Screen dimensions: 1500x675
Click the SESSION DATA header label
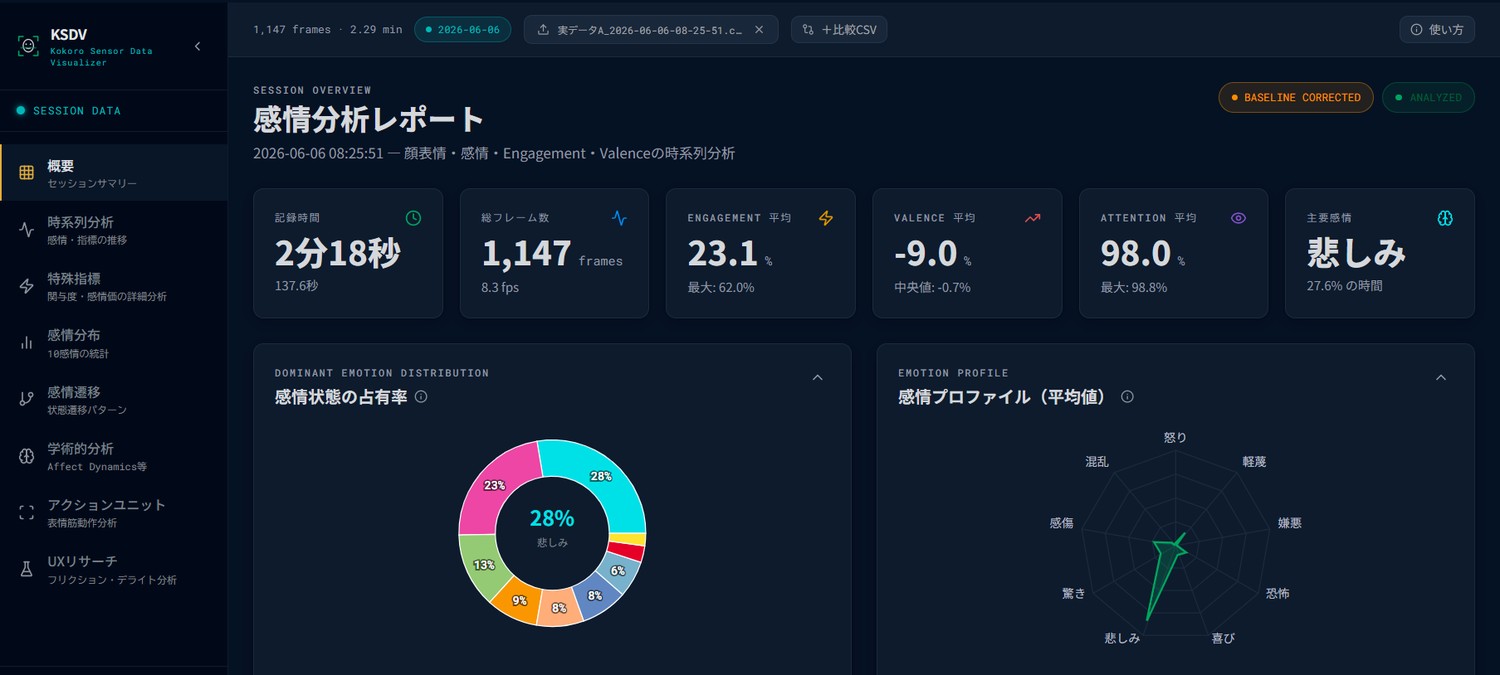[77, 111]
